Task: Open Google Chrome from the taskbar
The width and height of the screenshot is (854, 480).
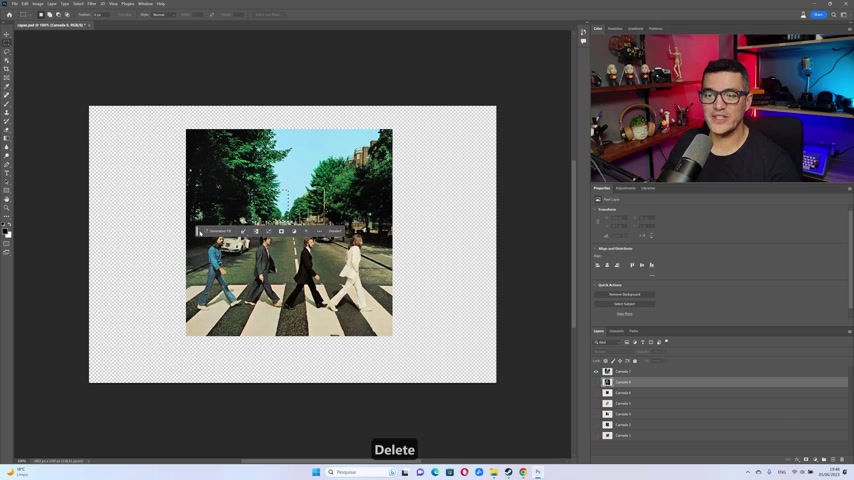Action: click(x=523, y=472)
